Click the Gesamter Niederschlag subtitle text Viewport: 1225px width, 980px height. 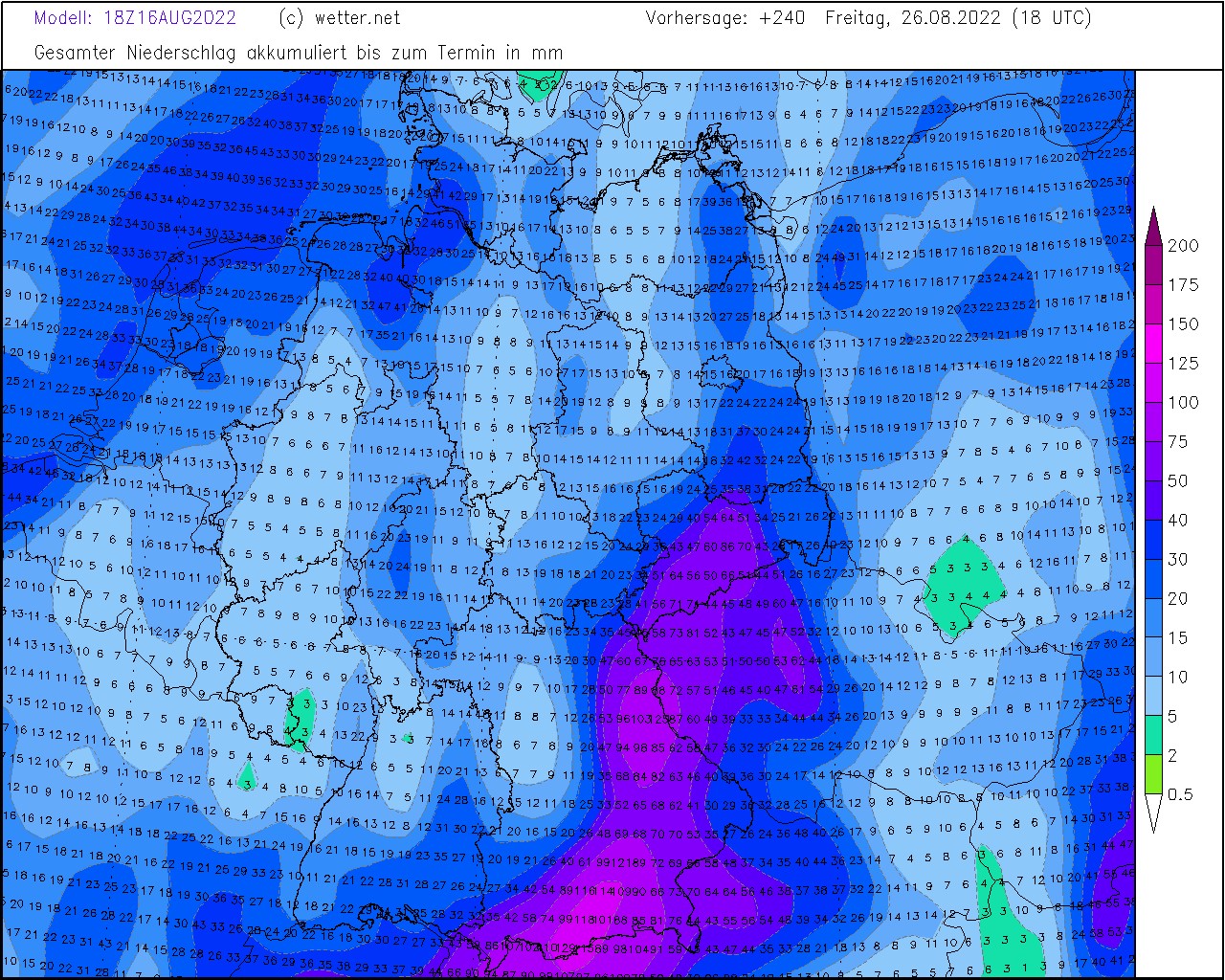298,53
